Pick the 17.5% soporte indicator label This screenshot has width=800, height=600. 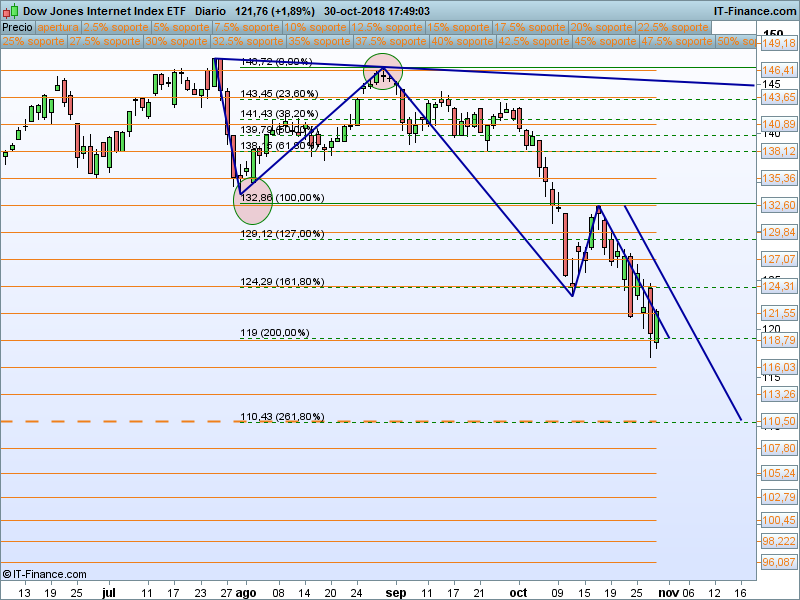(530, 27)
